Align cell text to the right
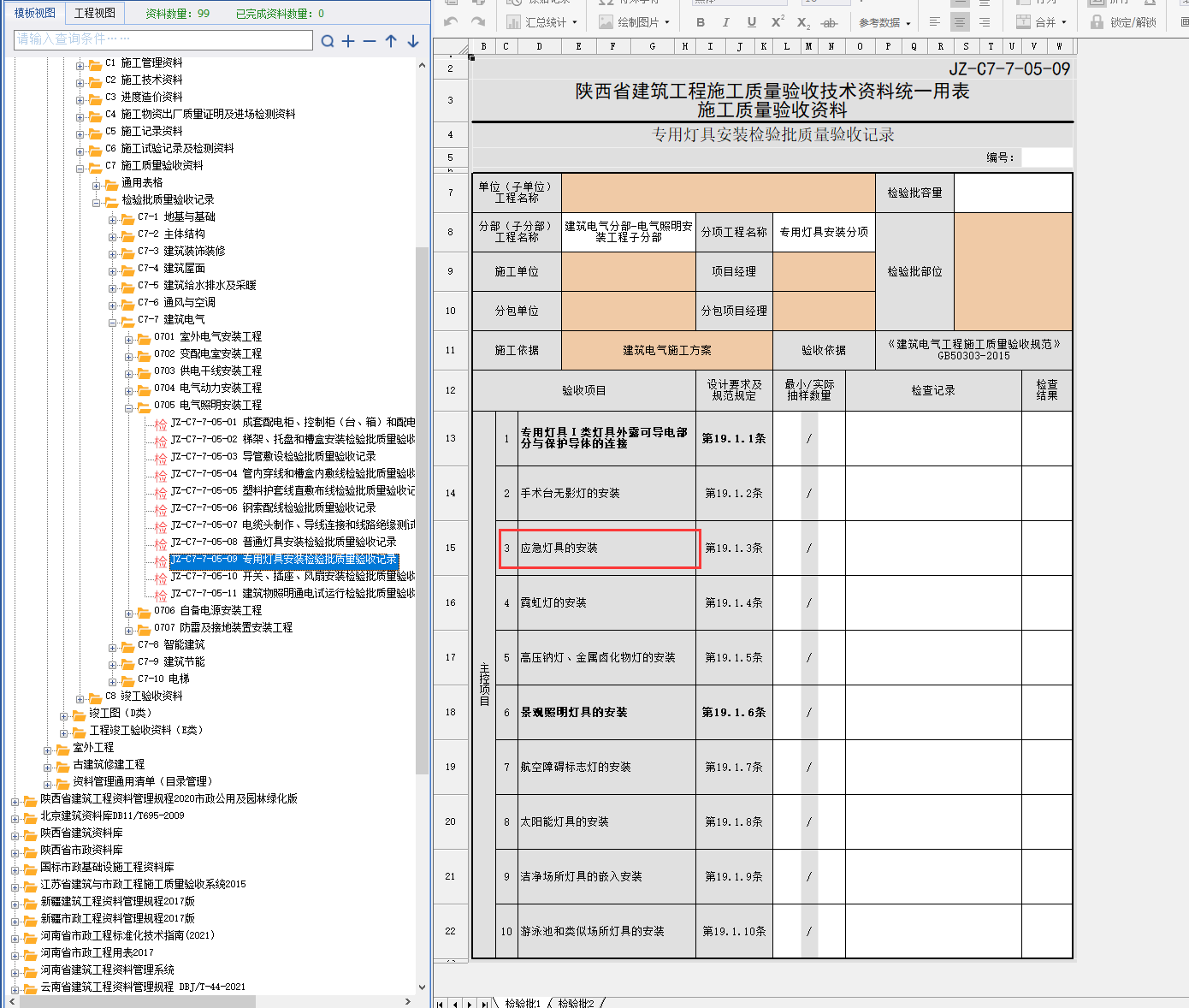The height and width of the screenshot is (1008, 1189). [x=985, y=22]
